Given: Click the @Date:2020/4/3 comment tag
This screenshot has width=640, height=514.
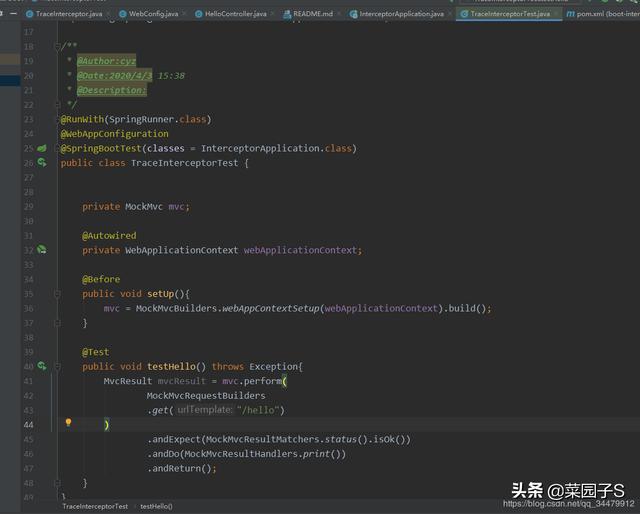Looking at the screenshot, I should (114, 76).
